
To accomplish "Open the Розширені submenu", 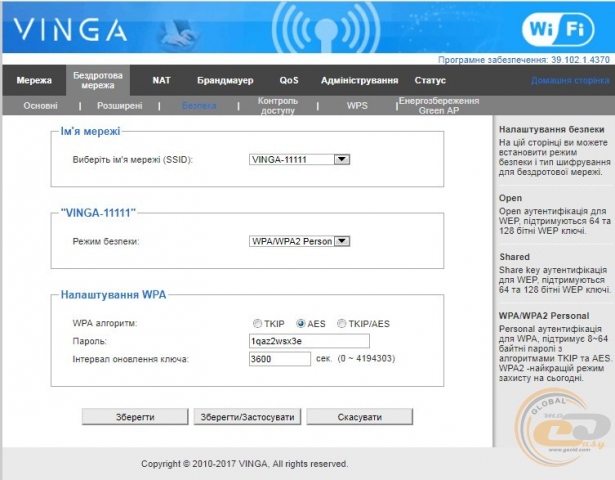I will (120, 106).
